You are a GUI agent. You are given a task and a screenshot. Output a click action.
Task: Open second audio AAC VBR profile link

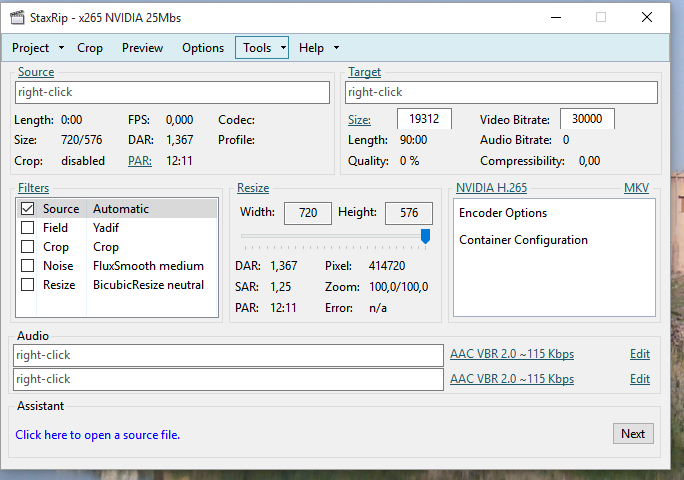tap(512, 379)
